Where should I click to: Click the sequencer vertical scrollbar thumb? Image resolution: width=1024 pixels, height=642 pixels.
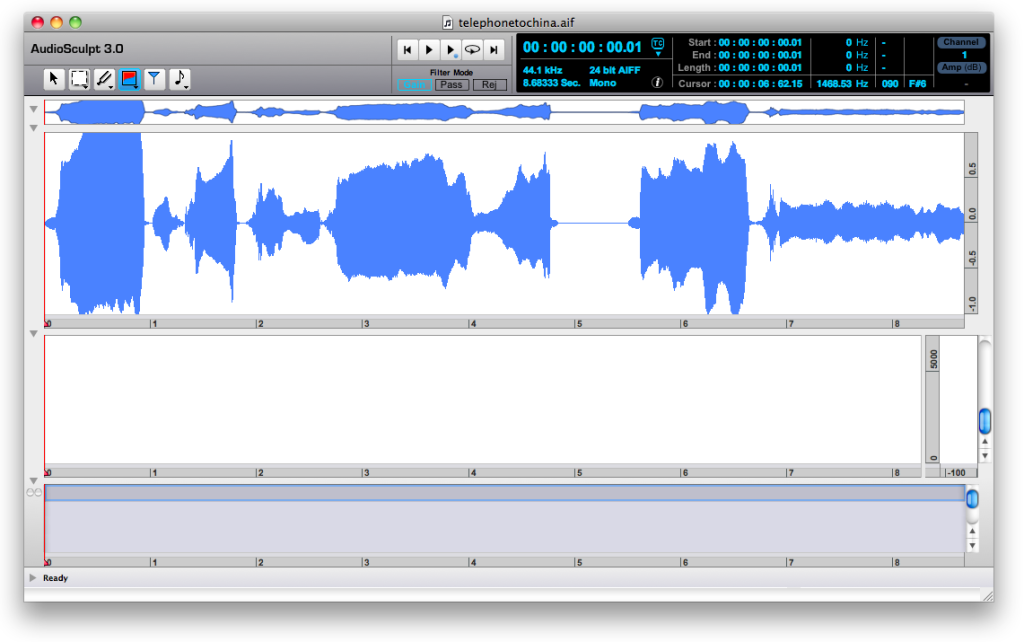click(x=972, y=499)
